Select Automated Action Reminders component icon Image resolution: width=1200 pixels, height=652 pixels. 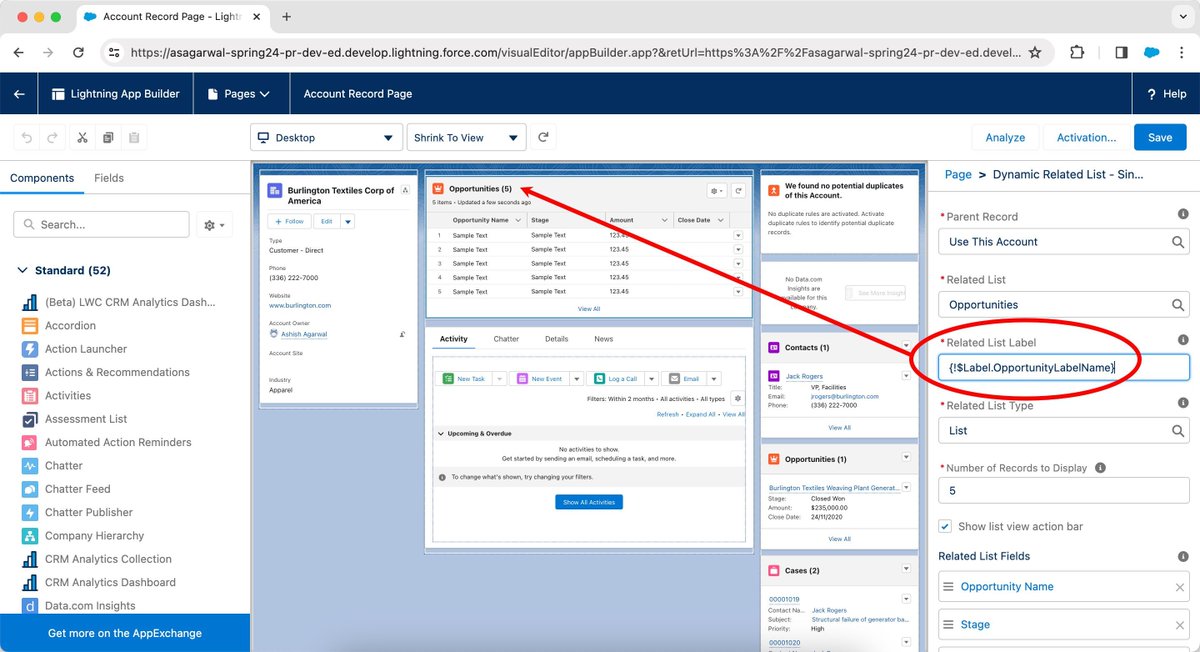click(29, 442)
